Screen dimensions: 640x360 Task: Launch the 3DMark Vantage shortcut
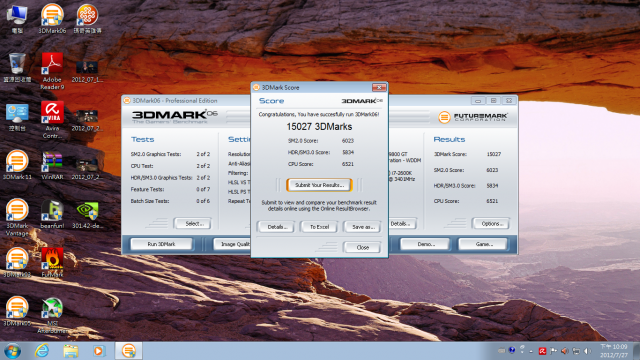pos(17,217)
